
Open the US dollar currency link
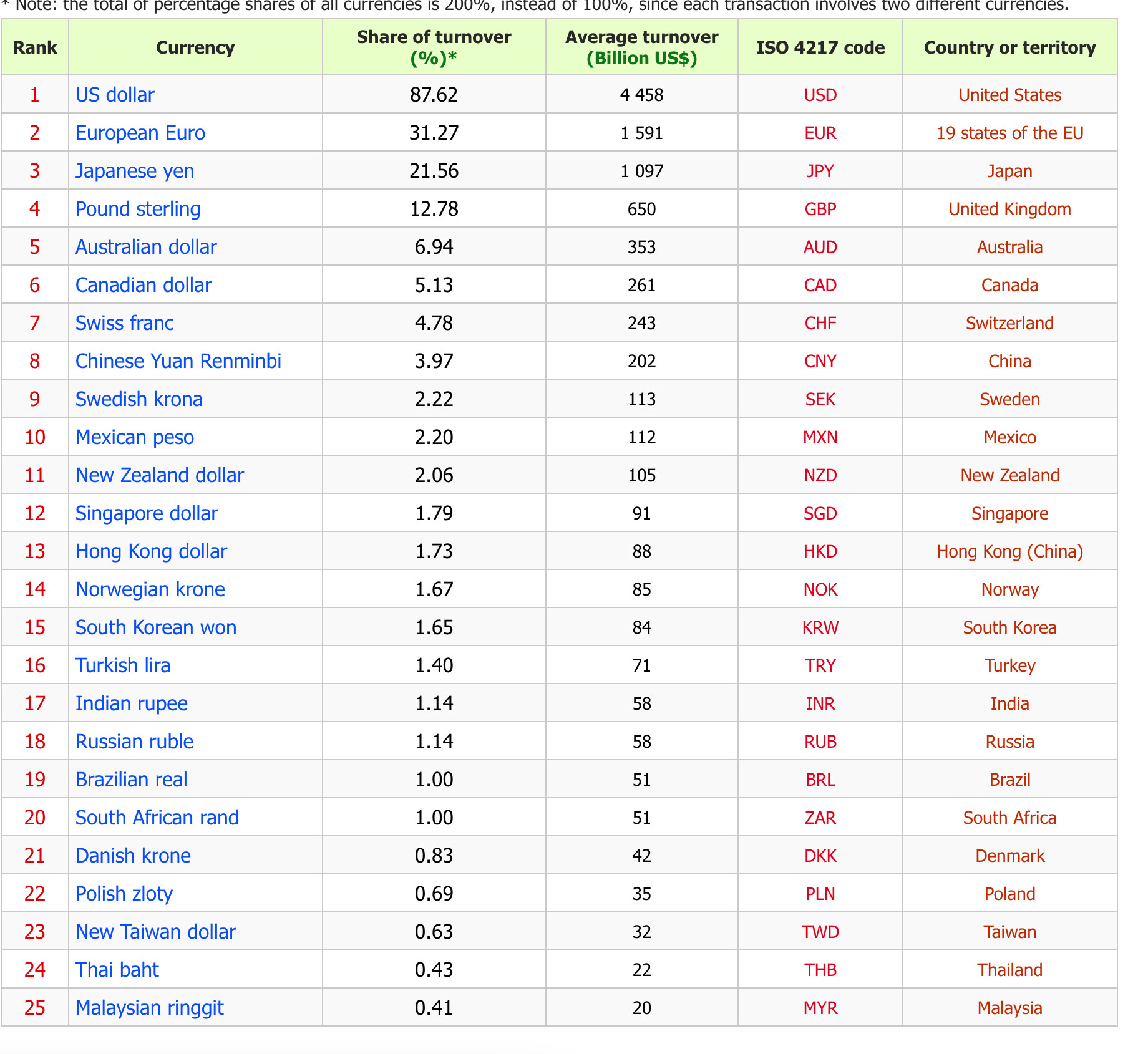coord(115,95)
